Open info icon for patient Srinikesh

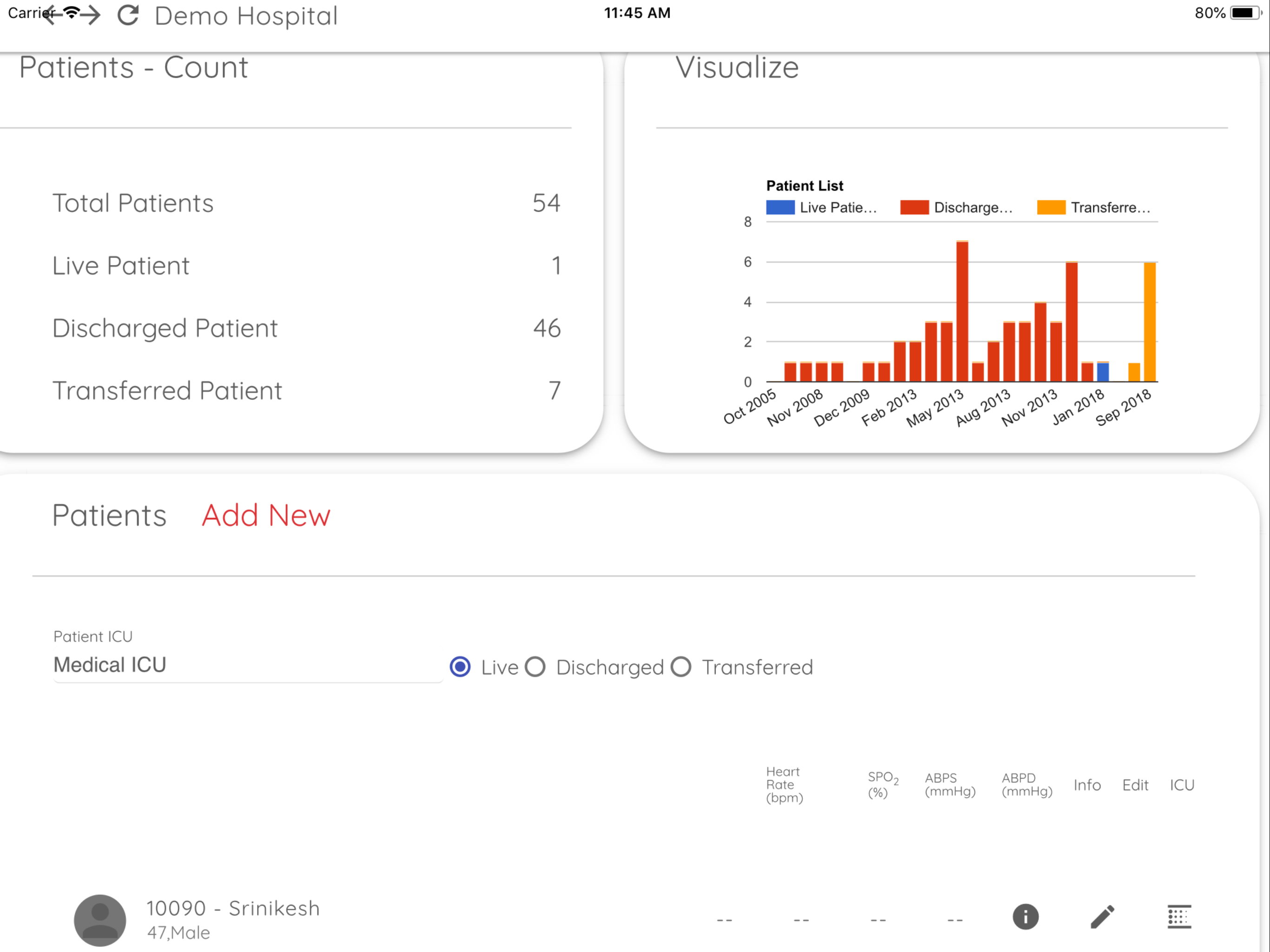[1025, 916]
